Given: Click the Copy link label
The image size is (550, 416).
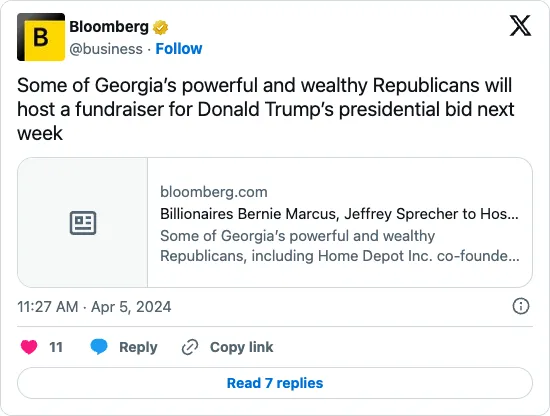Looking at the screenshot, I should [241, 347].
